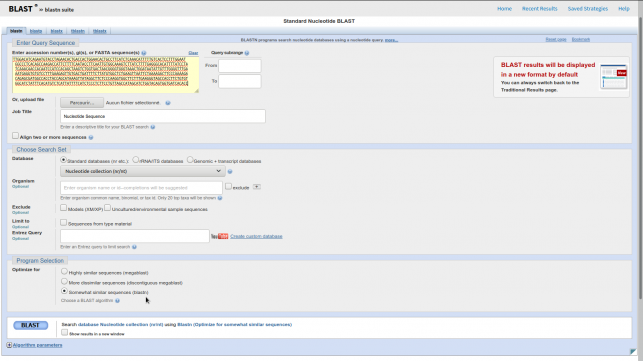Viewport: 643px width, 361px height.
Task: Click the Query subrange From field
Action: point(239,66)
